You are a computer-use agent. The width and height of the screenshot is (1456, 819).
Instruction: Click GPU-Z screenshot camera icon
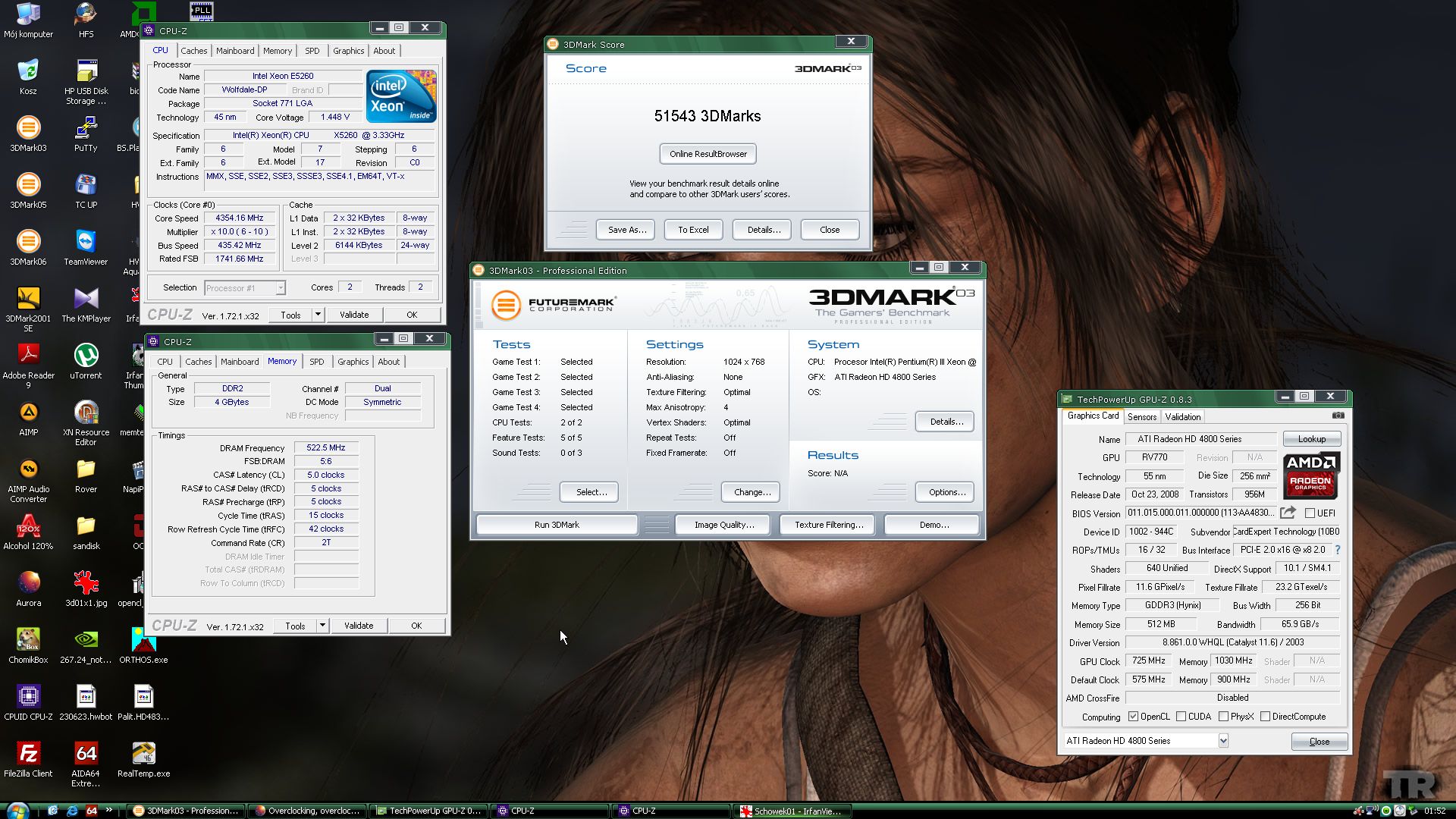(x=1338, y=416)
